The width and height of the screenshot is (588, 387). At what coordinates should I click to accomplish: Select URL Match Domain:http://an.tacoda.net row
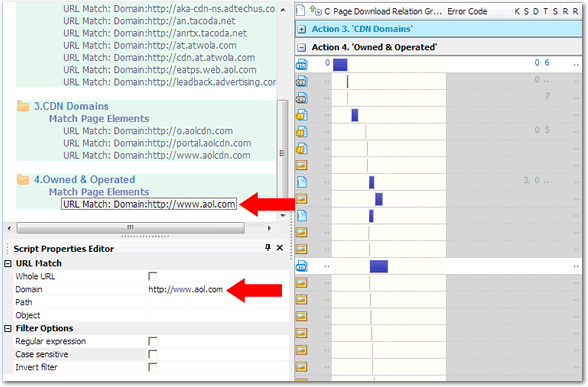pos(149,21)
